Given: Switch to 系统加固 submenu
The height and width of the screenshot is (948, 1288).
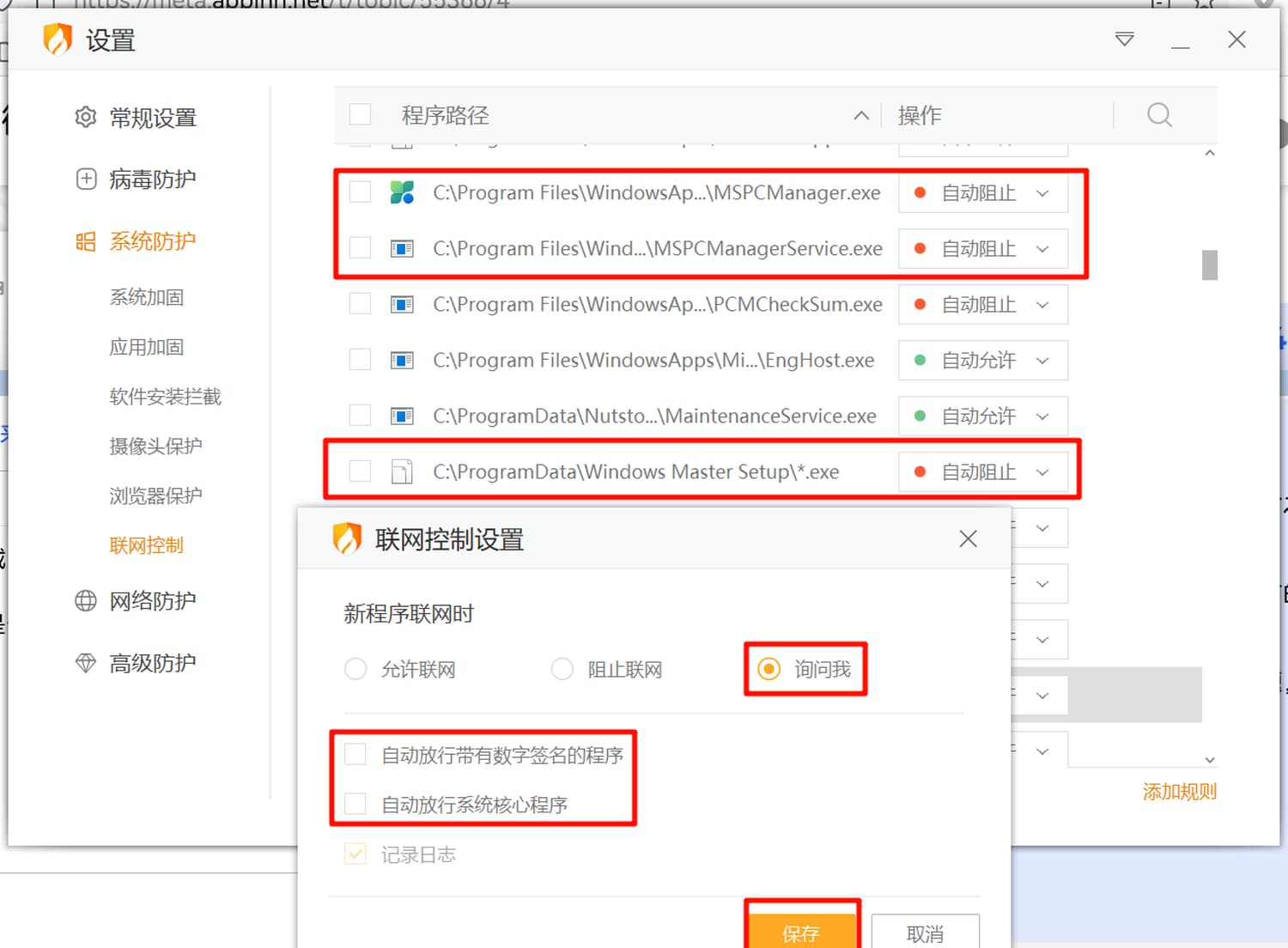Looking at the screenshot, I should [x=147, y=298].
